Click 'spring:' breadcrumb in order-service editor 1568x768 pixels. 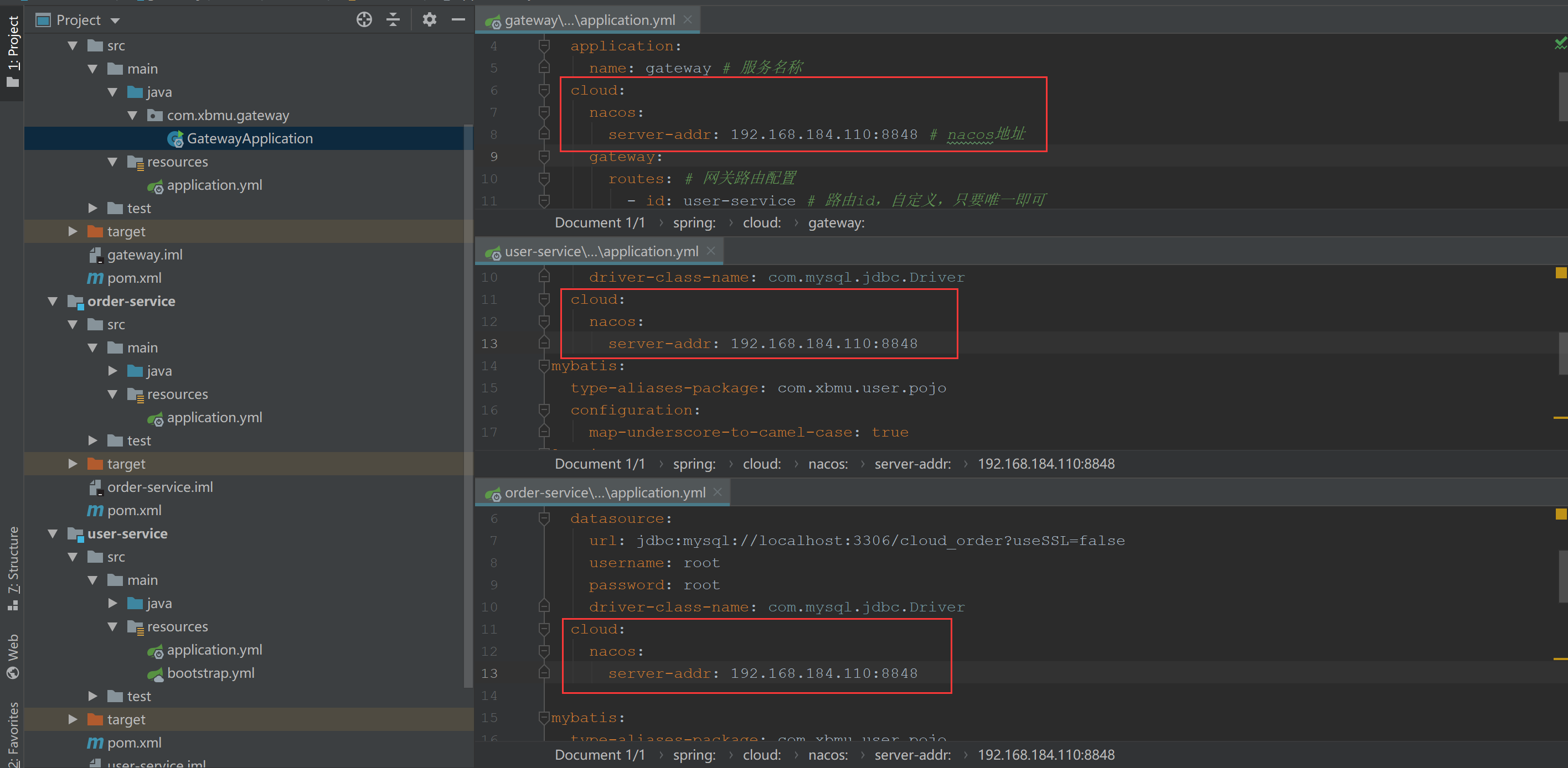(x=694, y=755)
